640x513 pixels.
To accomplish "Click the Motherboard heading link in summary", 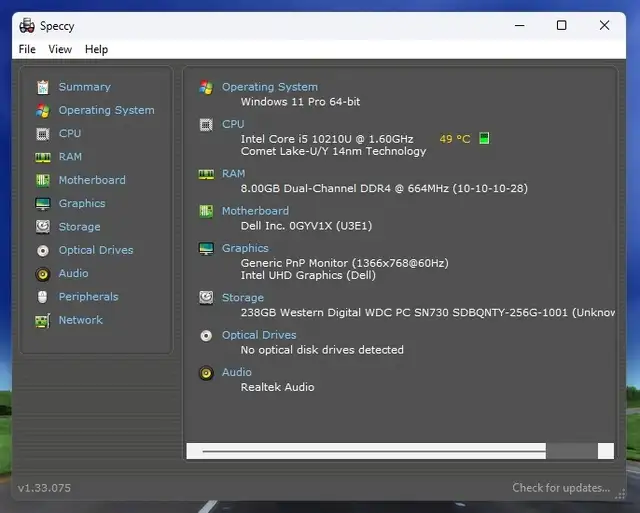I will click(256, 211).
